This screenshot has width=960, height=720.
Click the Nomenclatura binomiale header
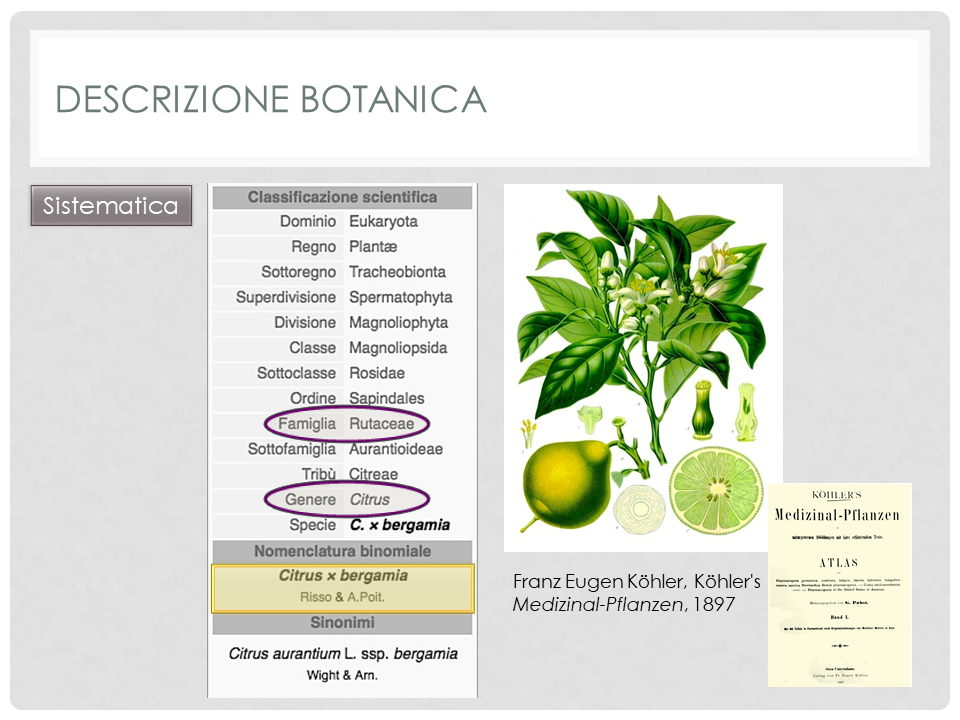tap(342, 551)
